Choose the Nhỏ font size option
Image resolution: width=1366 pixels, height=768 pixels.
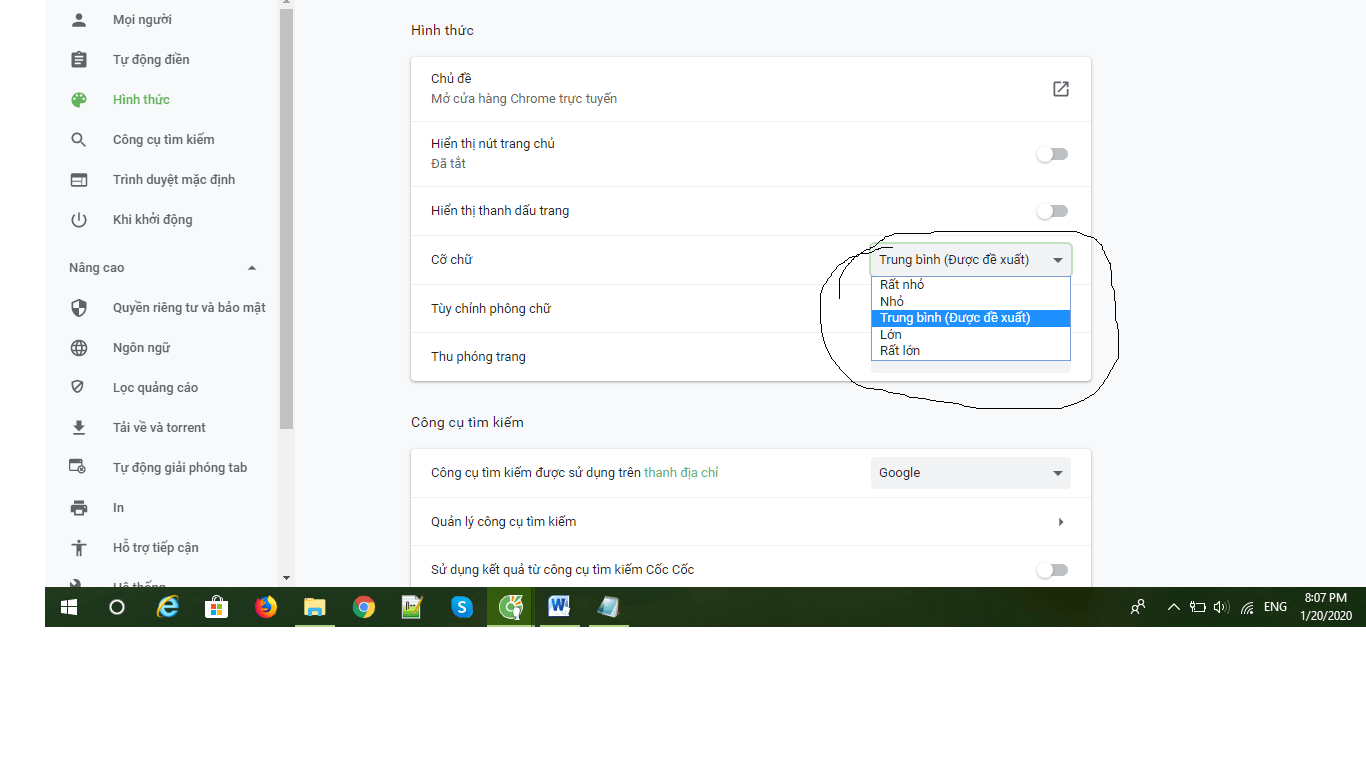(892, 302)
